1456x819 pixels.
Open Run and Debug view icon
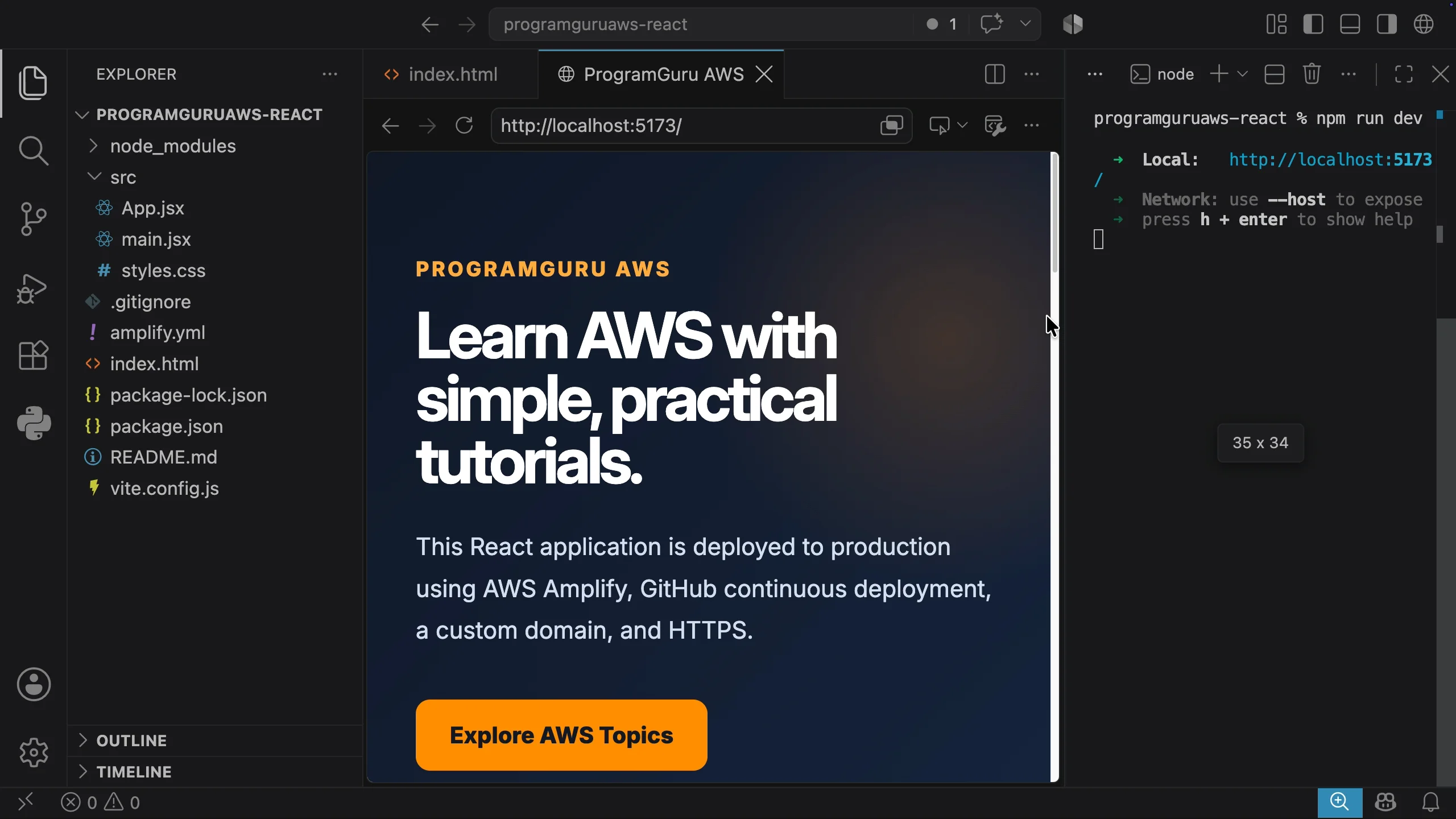point(33,288)
